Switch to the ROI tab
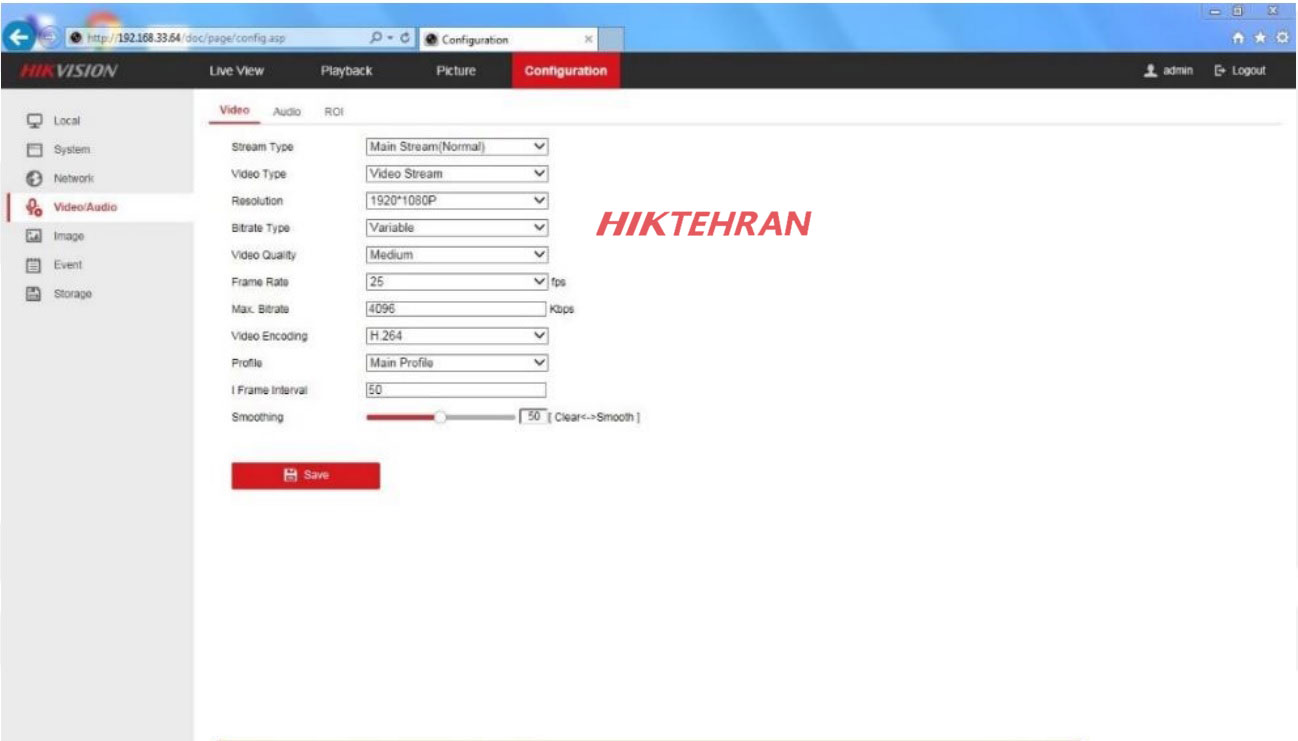The width and height of the screenshot is (1298, 741). coord(334,112)
